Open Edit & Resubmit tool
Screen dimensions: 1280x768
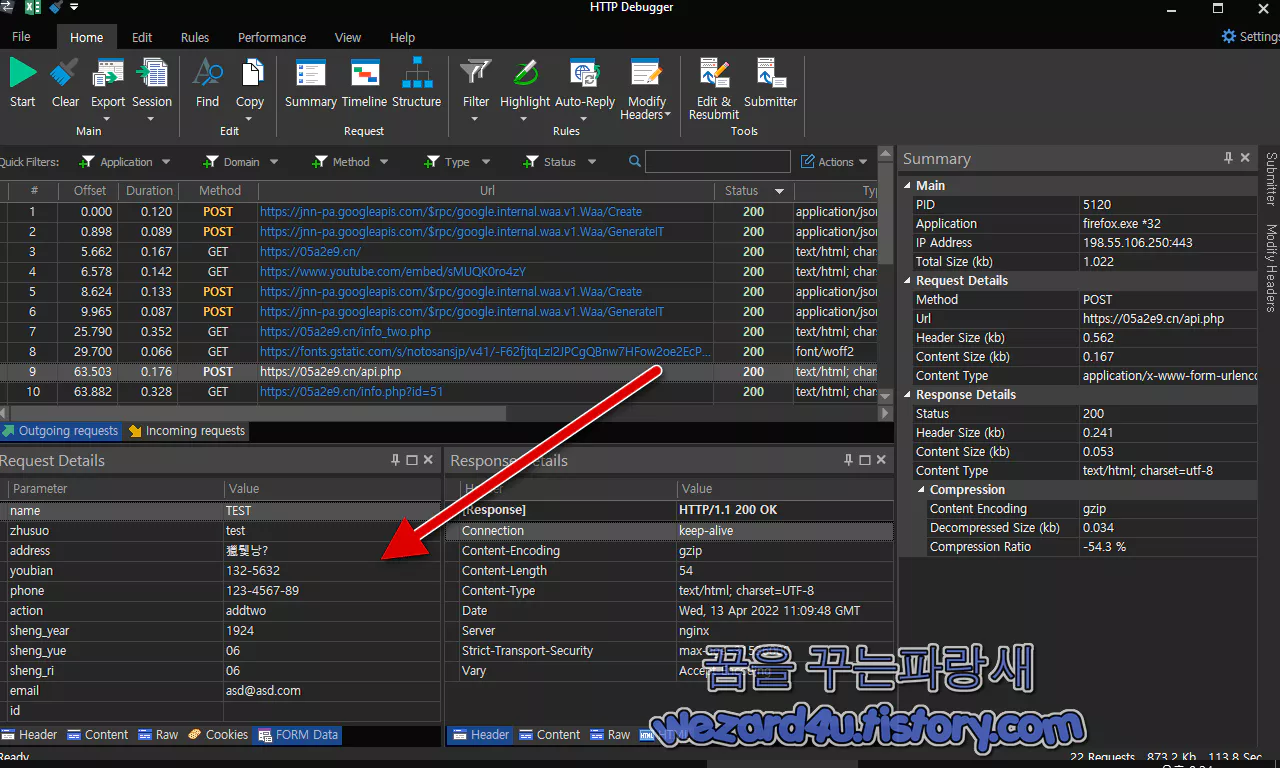714,73
